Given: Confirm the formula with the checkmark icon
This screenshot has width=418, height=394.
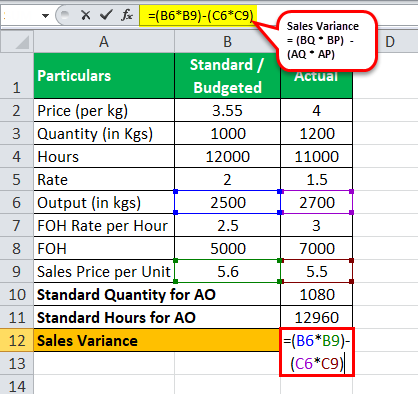Looking at the screenshot, I should pos(106,15).
